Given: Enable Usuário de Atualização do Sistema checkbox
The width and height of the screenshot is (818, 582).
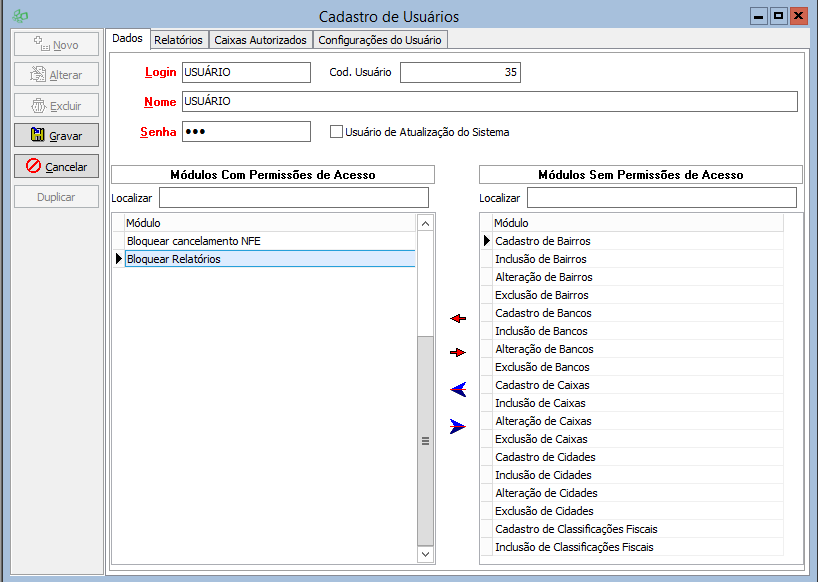Looking at the screenshot, I should pyautogui.click(x=337, y=131).
